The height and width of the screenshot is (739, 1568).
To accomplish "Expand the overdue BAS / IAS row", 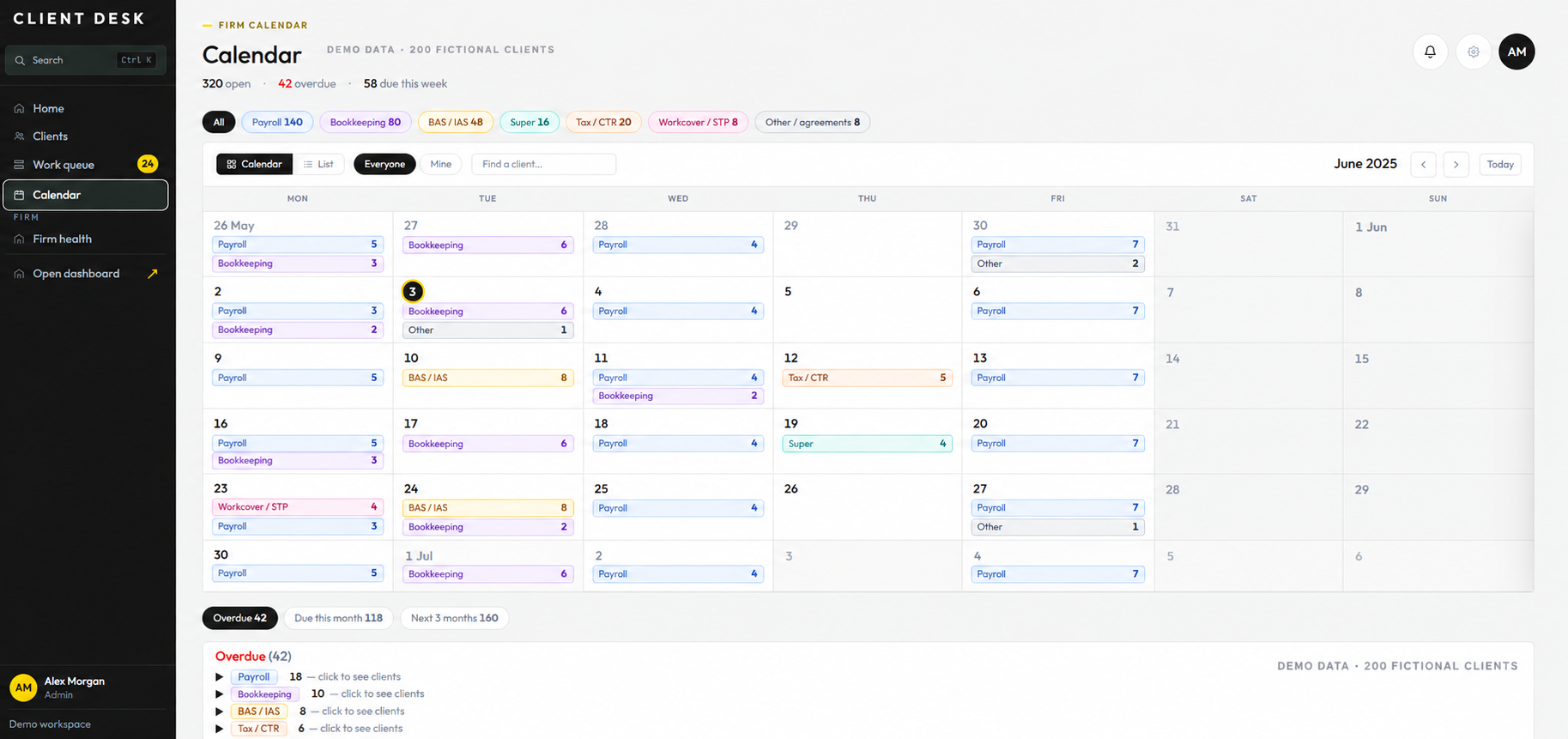I will (x=219, y=712).
